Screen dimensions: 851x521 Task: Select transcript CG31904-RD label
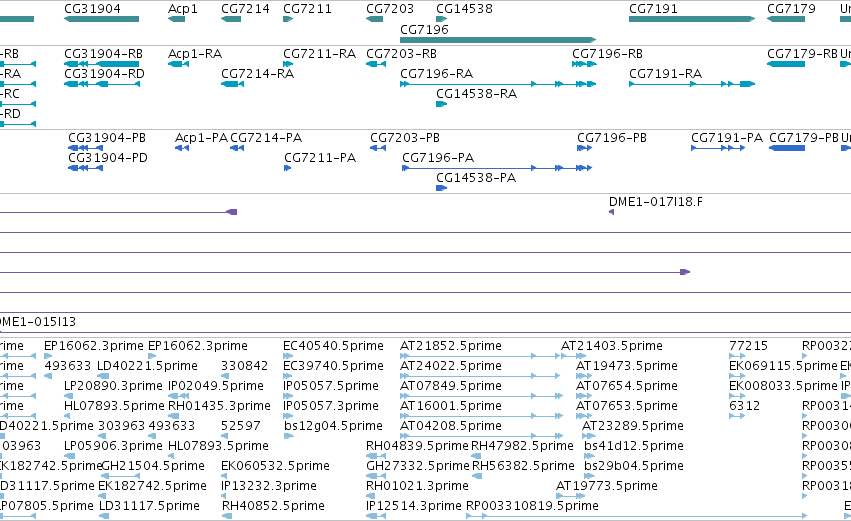tap(104, 74)
